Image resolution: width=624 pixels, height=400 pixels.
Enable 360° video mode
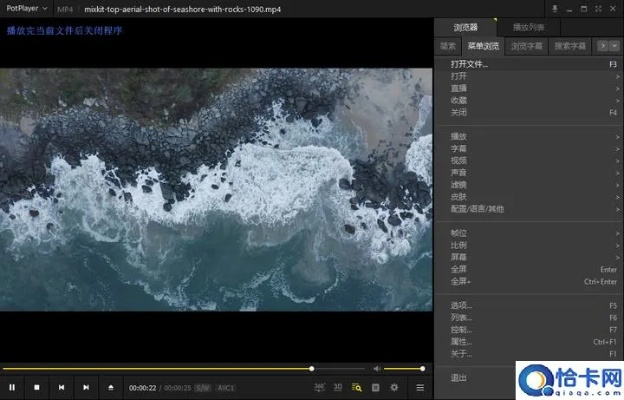tap(320, 387)
